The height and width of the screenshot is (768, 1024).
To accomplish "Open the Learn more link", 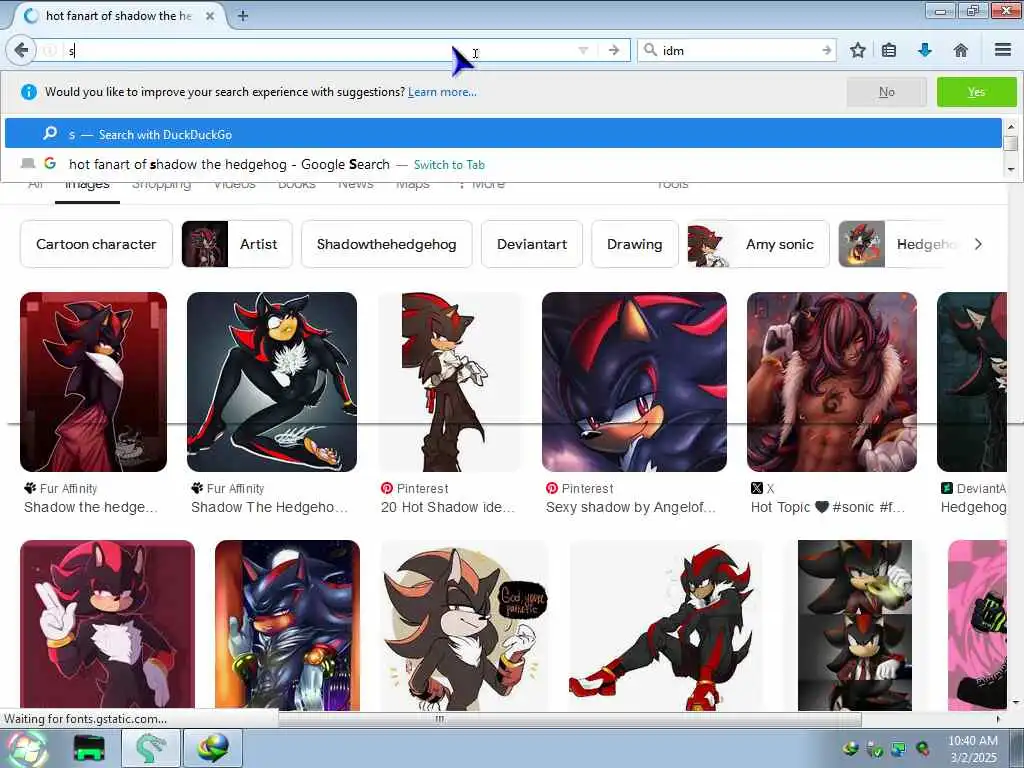I will coord(442,92).
